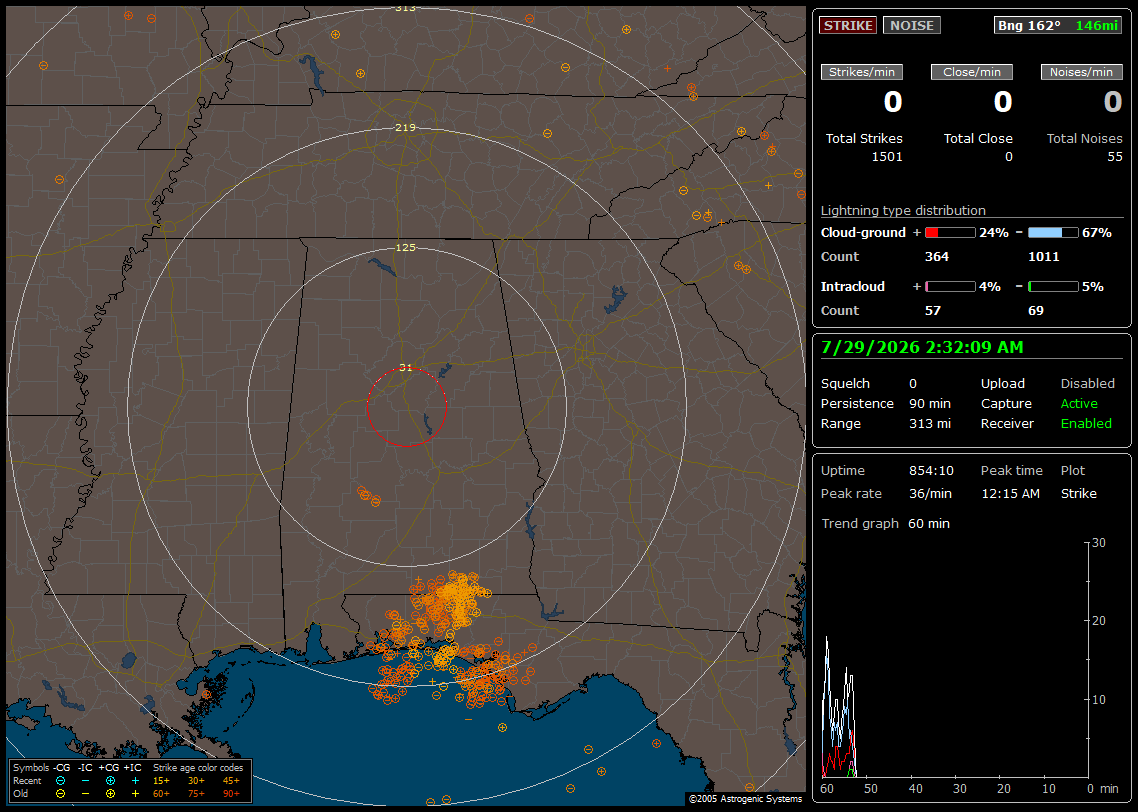
Task: Click the Peak rate value 36/min
Action: [930, 493]
